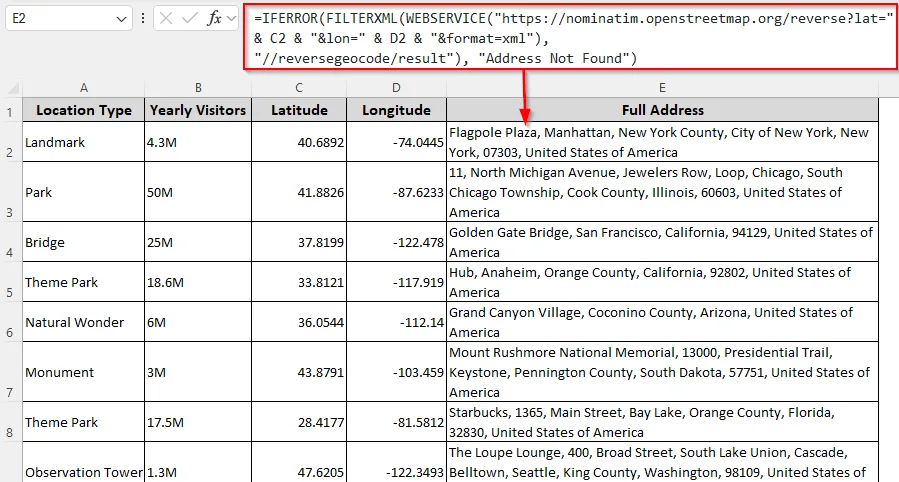Select latitude cell 37.8199
Image resolution: width=899 pixels, height=482 pixels.
click(299, 242)
